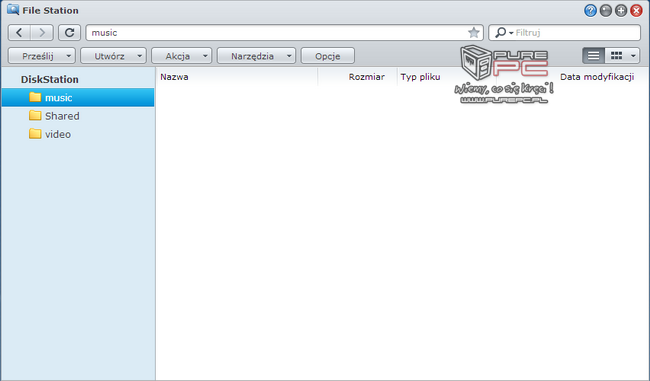Sort by Data modyfikacji column header
The width and height of the screenshot is (650, 381).
coord(597,77)
